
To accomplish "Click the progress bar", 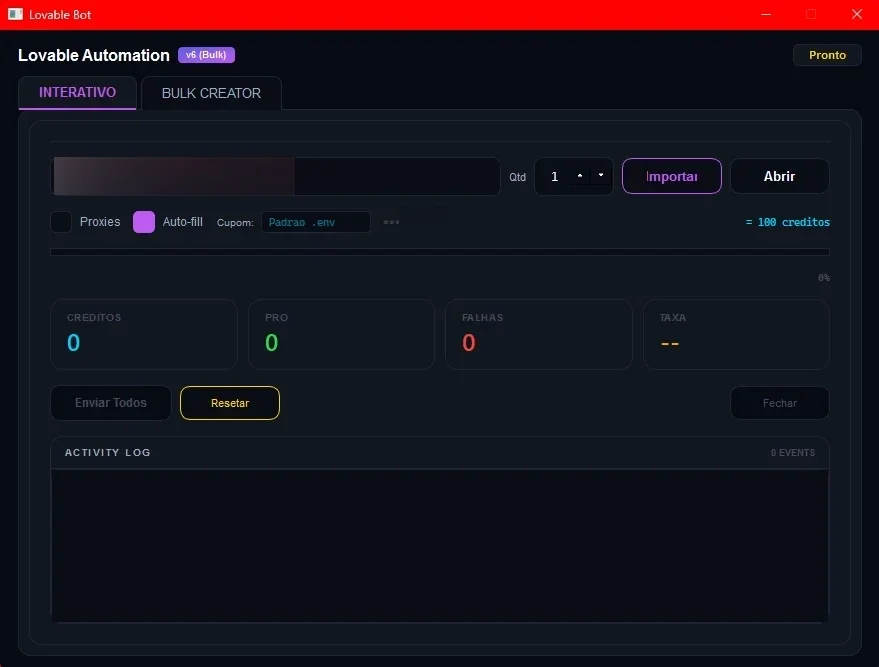I will point(440,252).
